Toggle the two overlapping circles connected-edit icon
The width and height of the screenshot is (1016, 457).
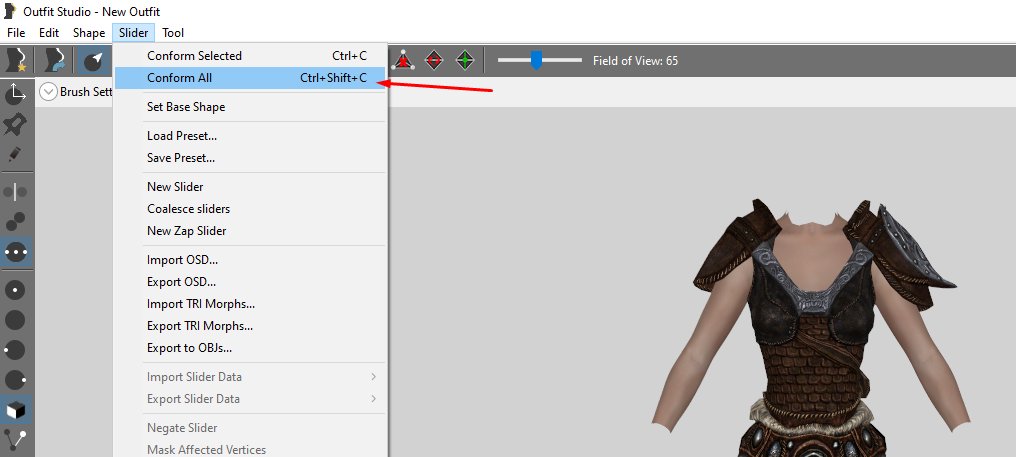[x=15, y=221]
